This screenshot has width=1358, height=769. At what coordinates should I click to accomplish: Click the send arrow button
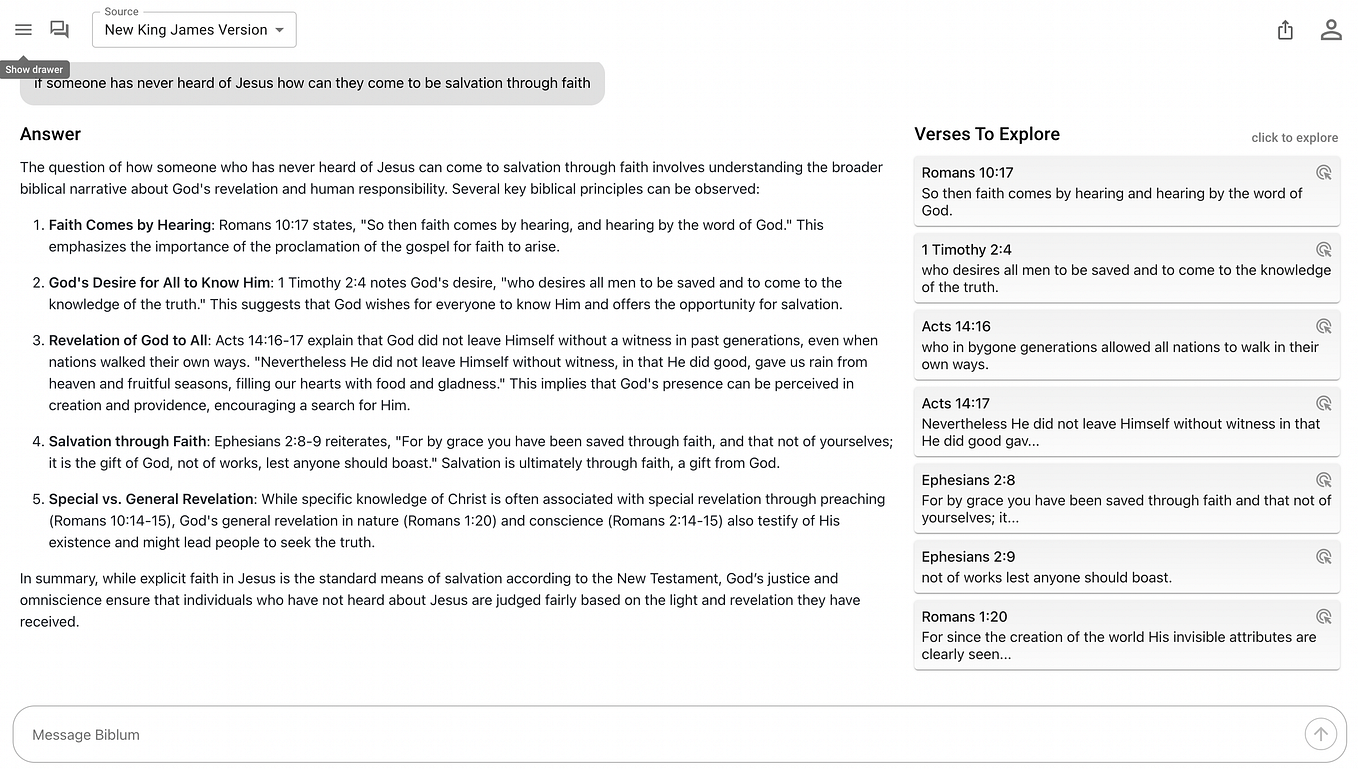pyautogui.click(x=1320, y=735)
